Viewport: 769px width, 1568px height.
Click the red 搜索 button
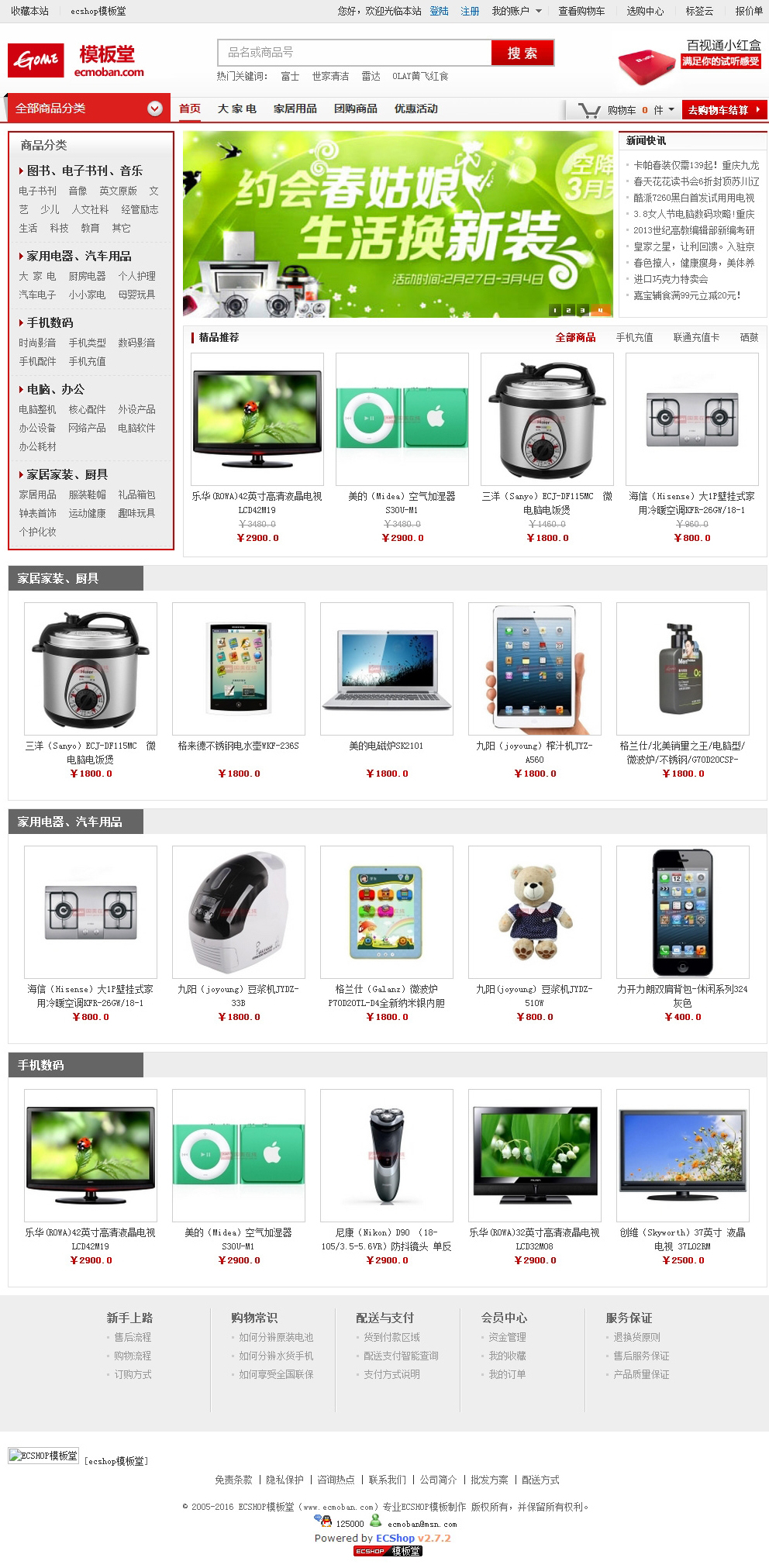522,53
